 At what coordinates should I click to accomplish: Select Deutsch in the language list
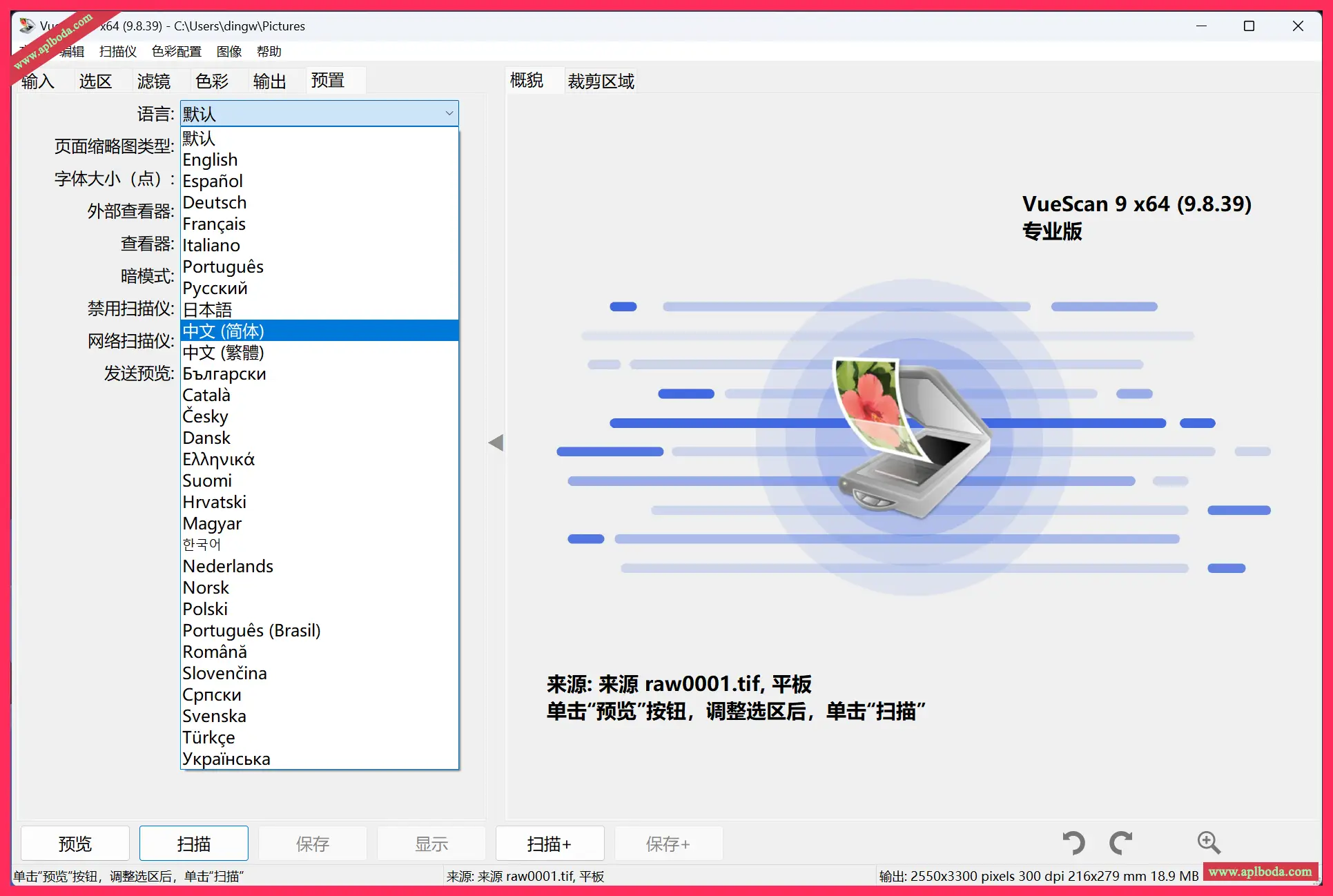pyautogui.click(x=214, y=203)
